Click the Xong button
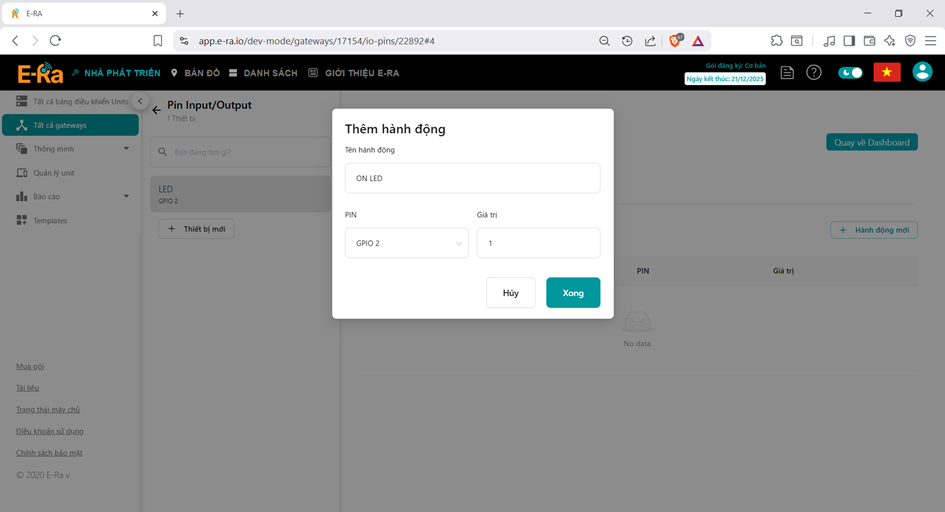 click(x=573, y=293)
